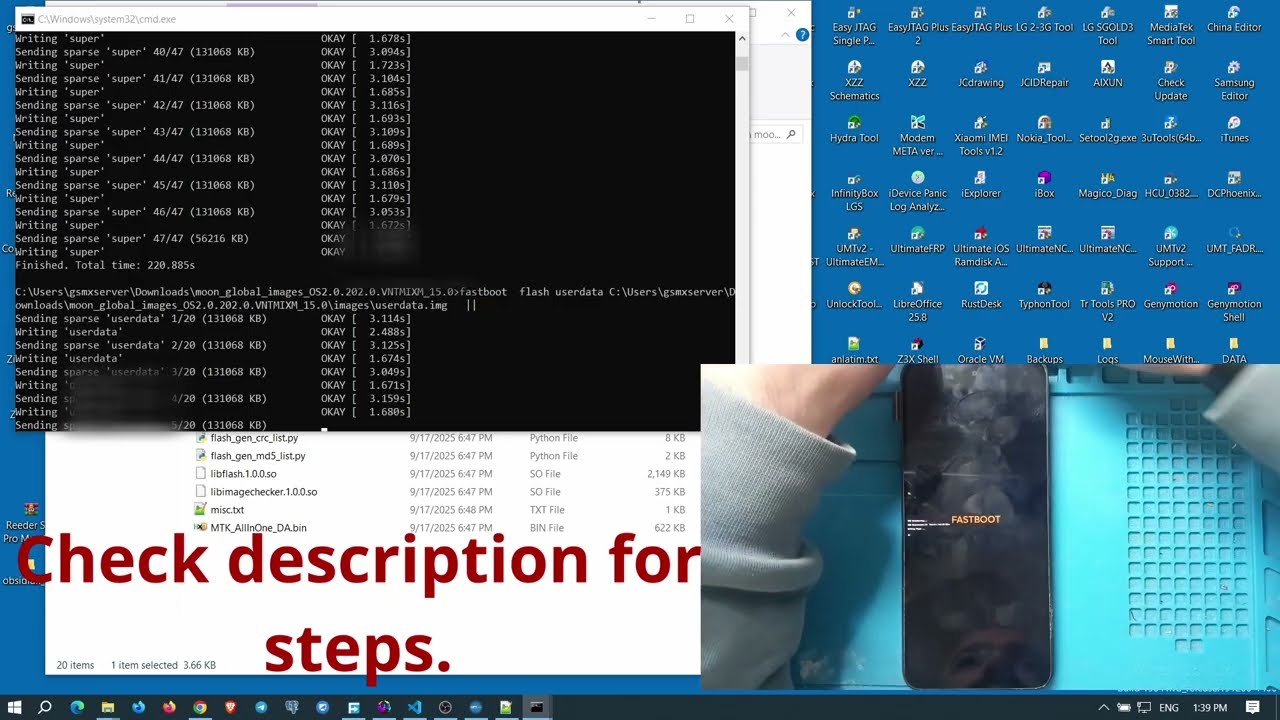The height and width of the screenshot is (720, 1280).
Task: Open HCU_0382 desktop shortcut
Action: point(1171,185)
